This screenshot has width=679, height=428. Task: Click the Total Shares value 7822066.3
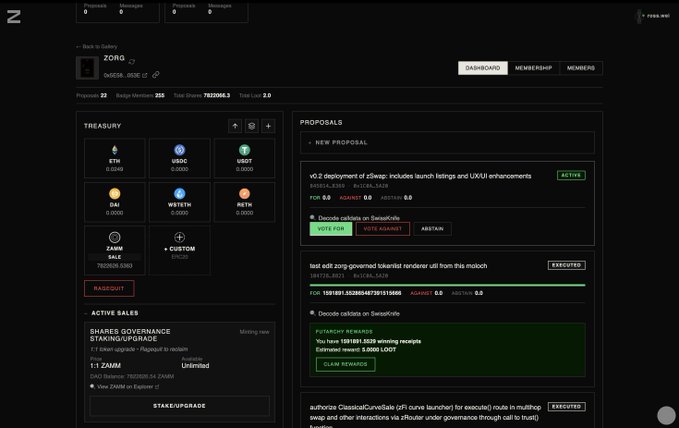(x=217, y=95)
